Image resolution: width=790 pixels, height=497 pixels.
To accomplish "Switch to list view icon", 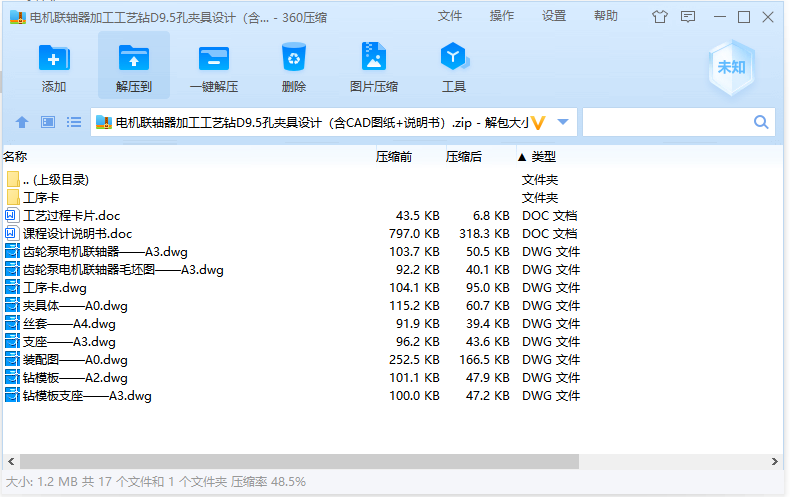I will (x=74, y=122).
